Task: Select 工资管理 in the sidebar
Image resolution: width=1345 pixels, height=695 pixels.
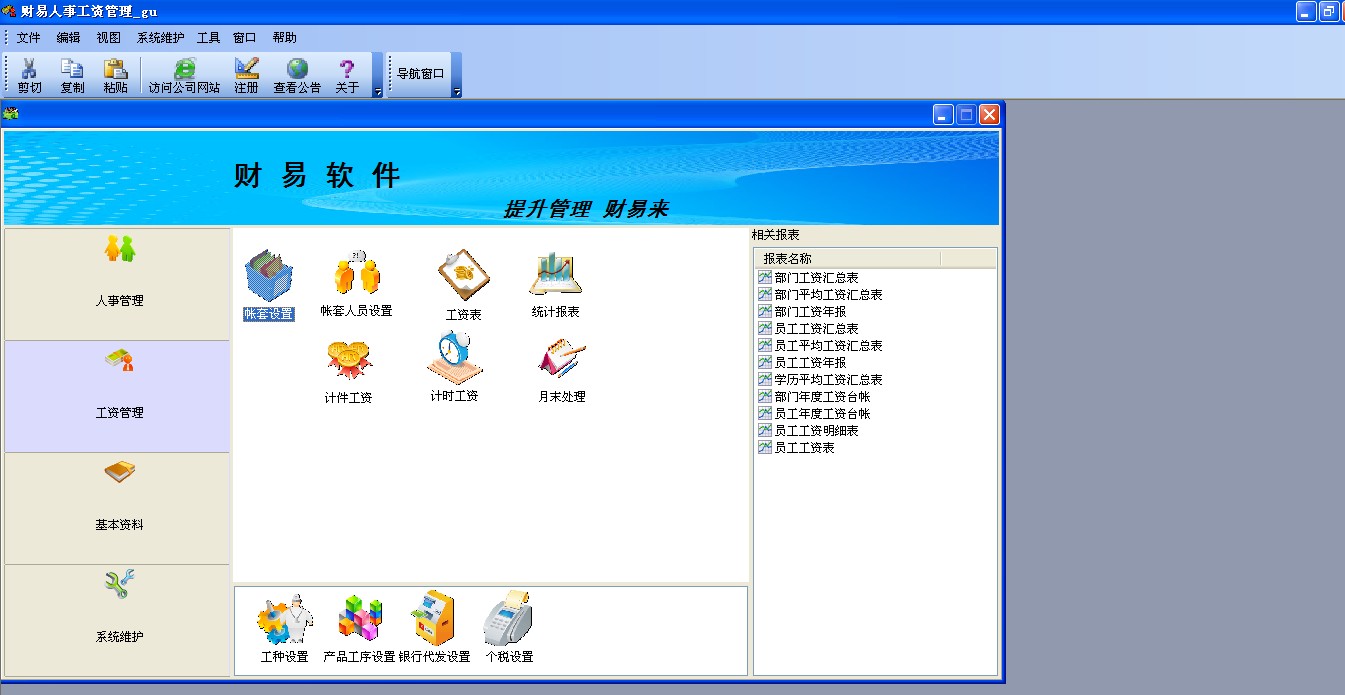Action: tap(118, 396)
